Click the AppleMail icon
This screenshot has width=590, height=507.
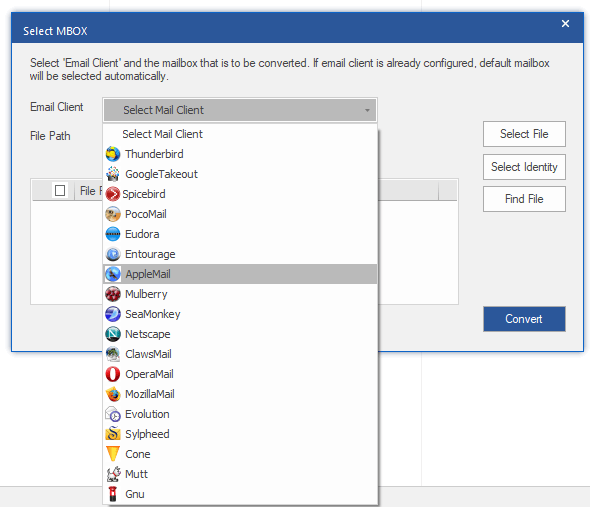[x=113, y=274]
